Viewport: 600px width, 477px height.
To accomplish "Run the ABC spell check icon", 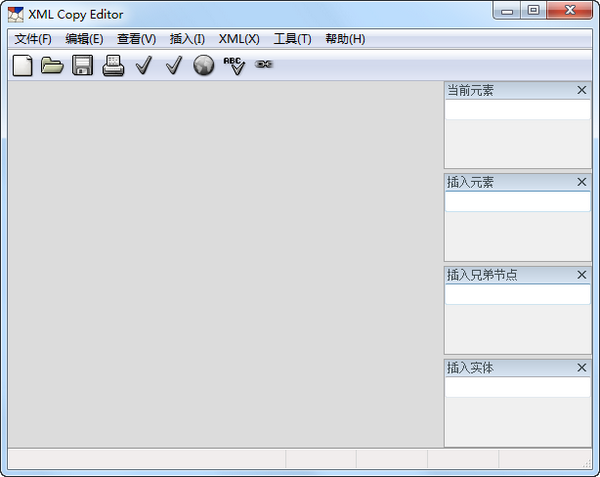I will [x=233, y=66].
